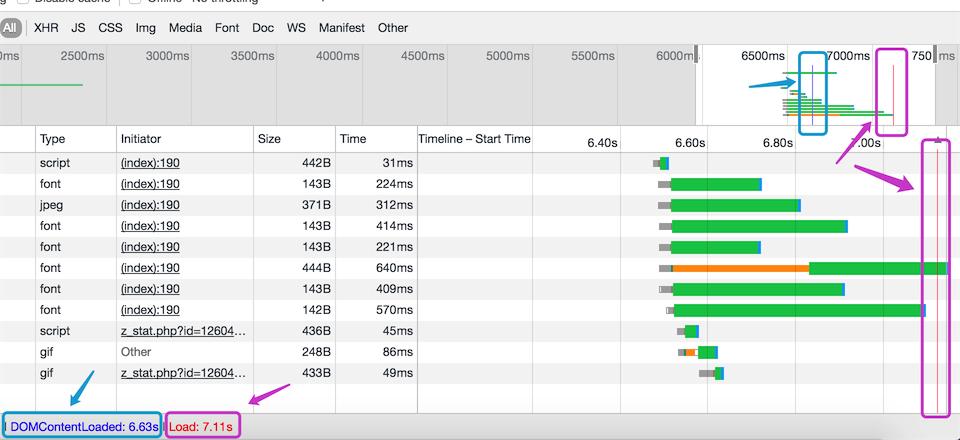
Task: Open the z_stat.php initiator of the 45ms script
Action: (x=184, y=331)
